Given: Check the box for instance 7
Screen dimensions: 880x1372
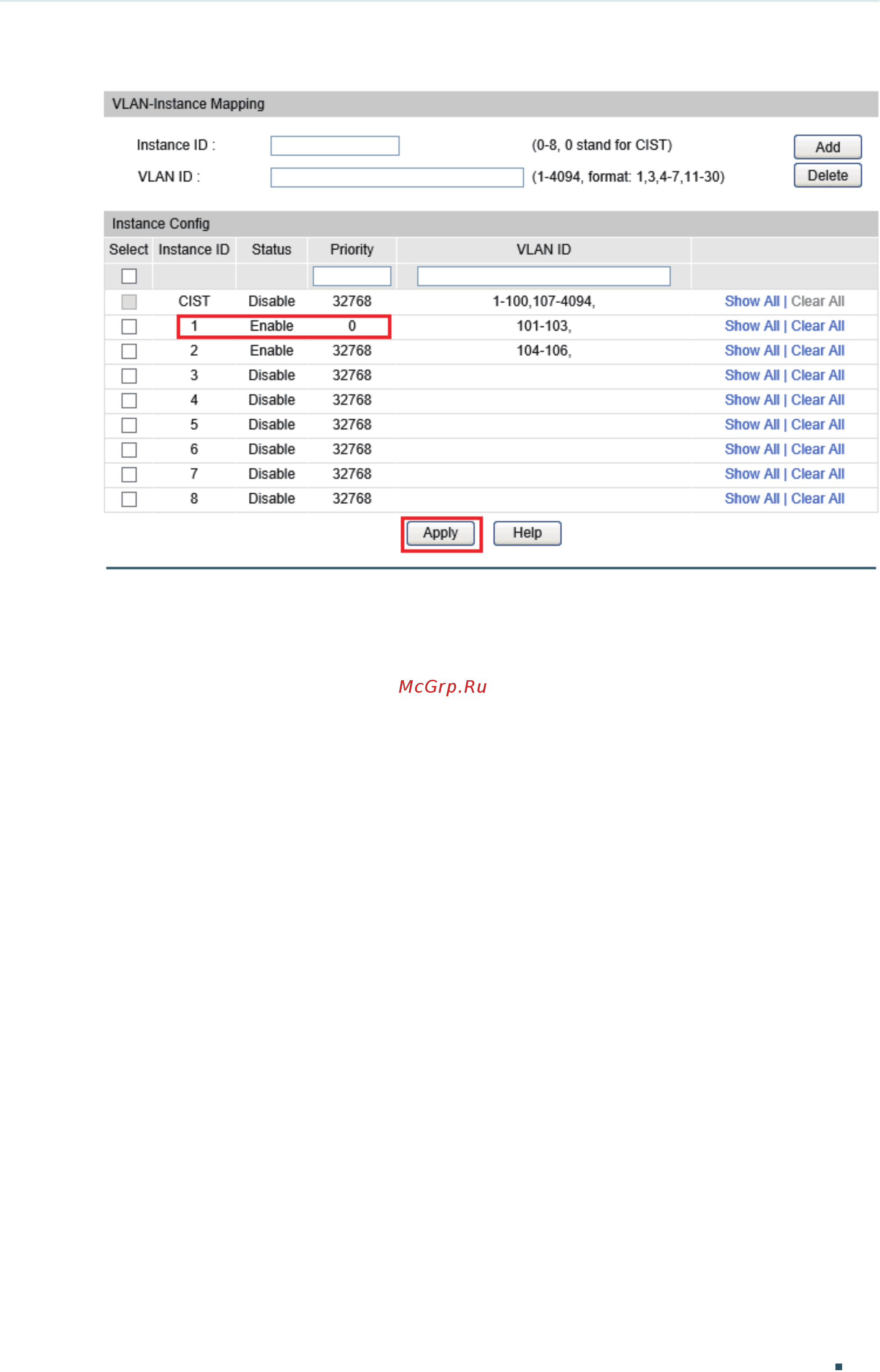Looking at the screenshot, I should (129, 475).
